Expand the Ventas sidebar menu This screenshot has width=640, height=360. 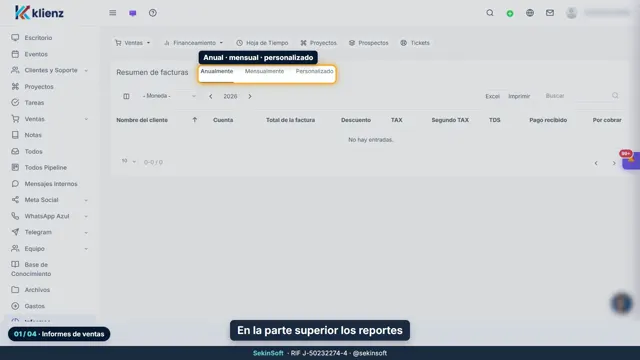point(50,119)
